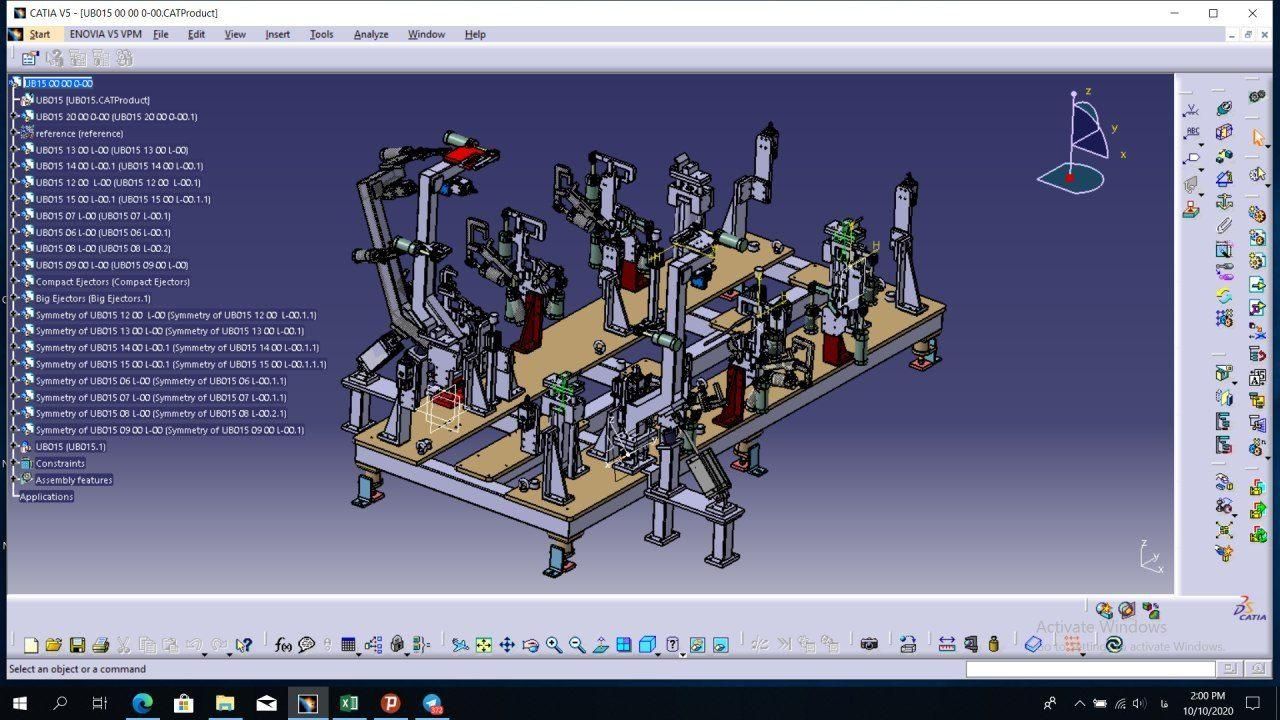Click the Fit All In icon
The height and width of the screenshot is (720, 1280).
pyautogui.click(x=484, y=645)
